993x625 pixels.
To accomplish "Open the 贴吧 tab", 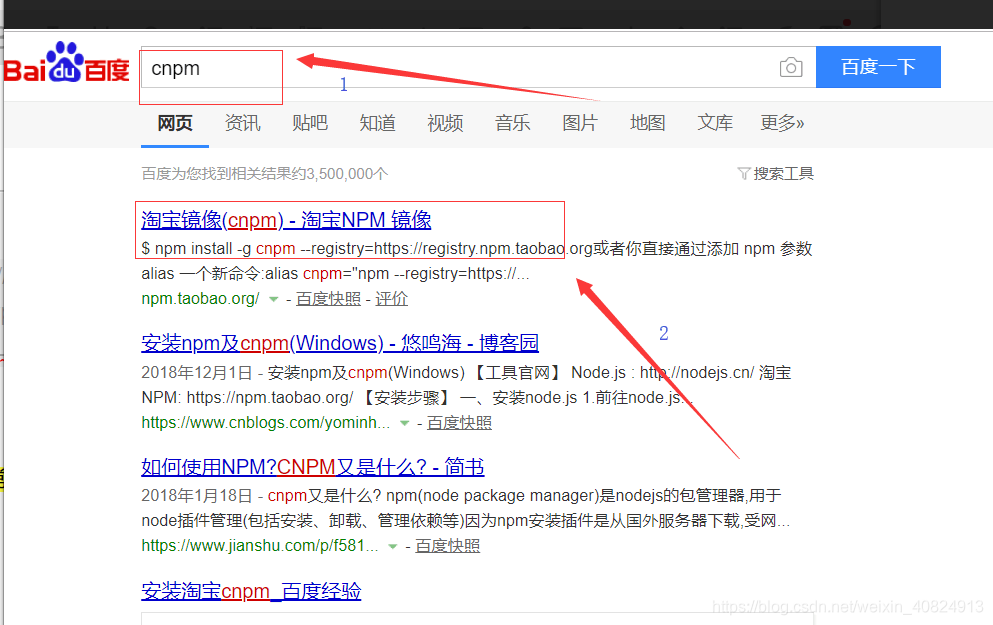I will pyautogui.click(x=310, y=123).
